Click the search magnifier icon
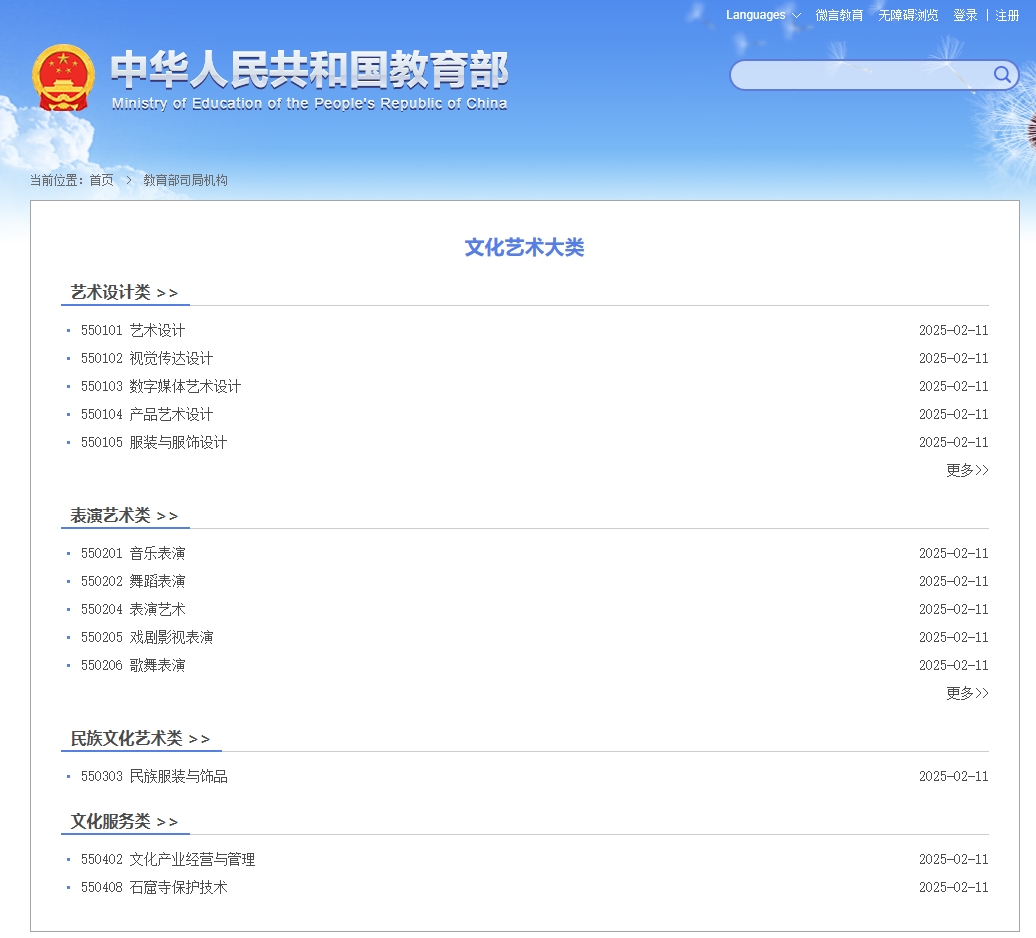 click(1001, 75)
